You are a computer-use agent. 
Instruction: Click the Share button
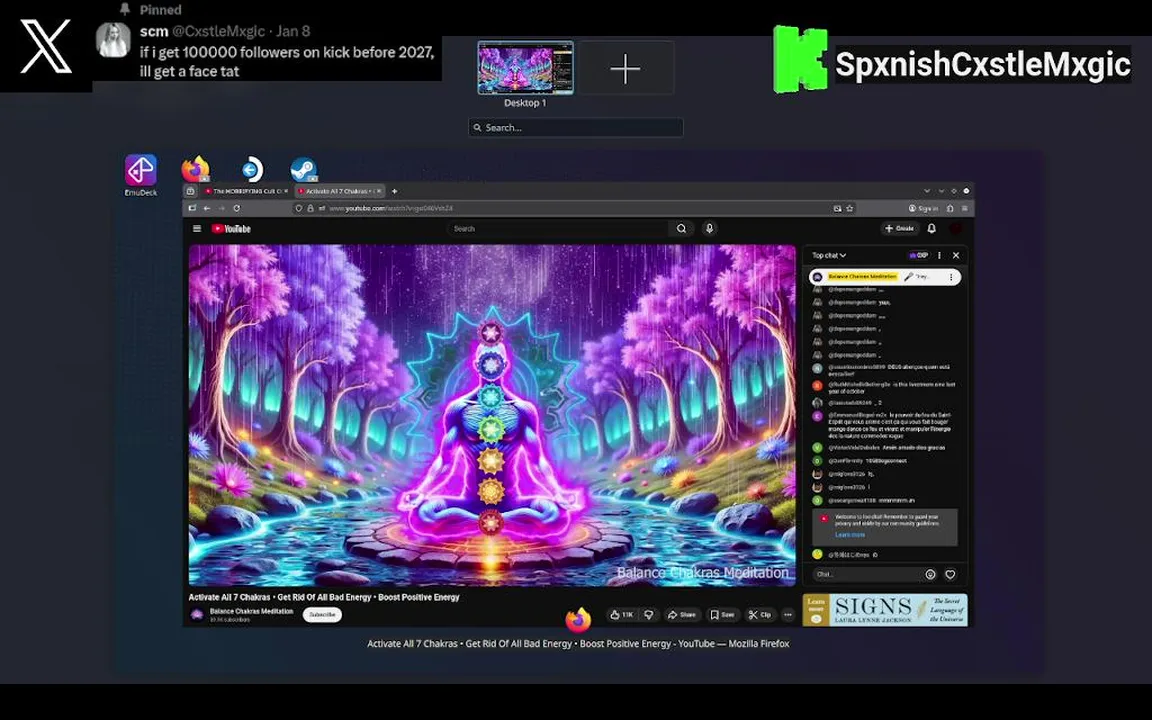(x=681, y=615)
